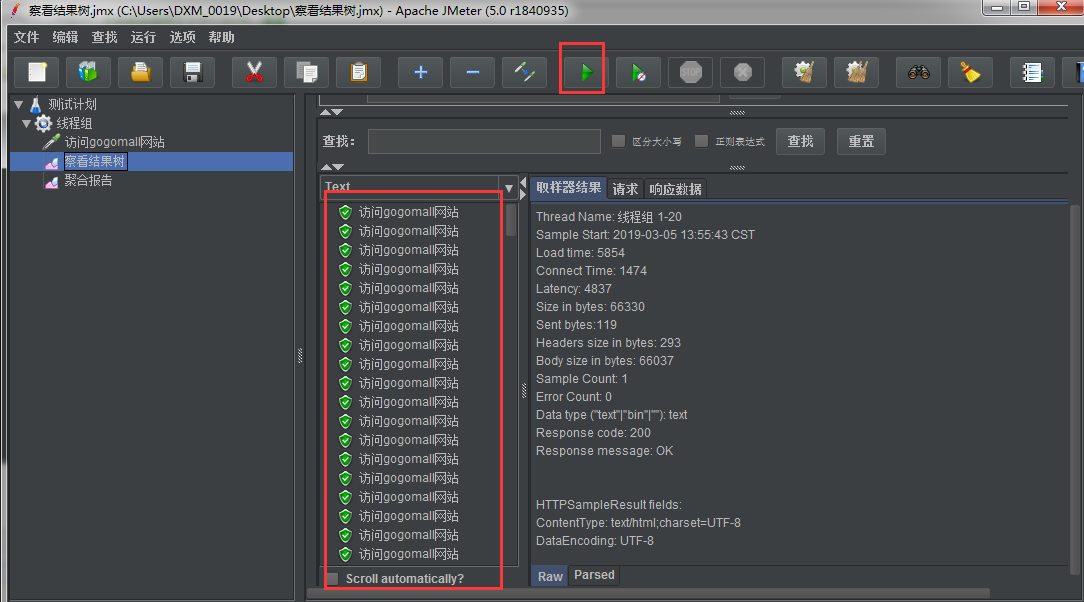This screenshot has width=1084, height=602.
Task: Click the splitter arrow beside results list
Action: point(523,189)
